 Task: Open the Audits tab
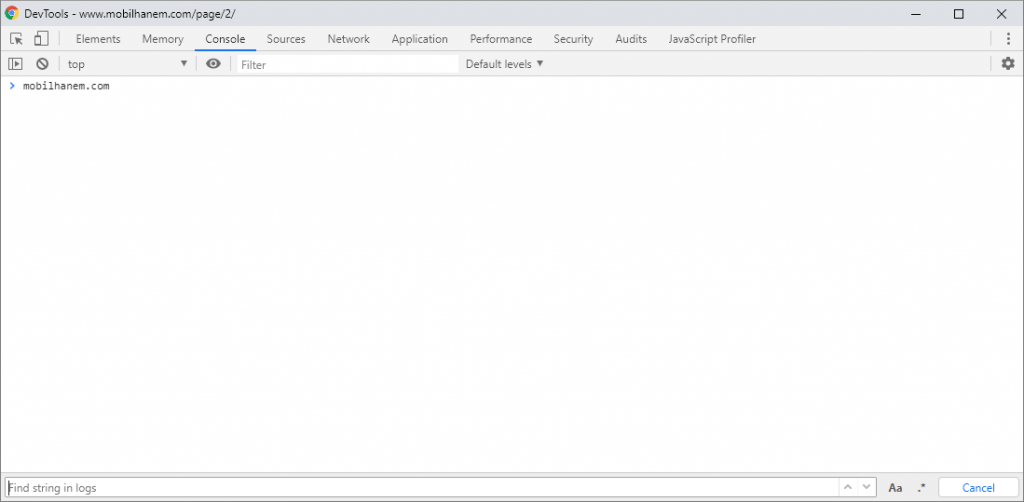coord(631,39)
